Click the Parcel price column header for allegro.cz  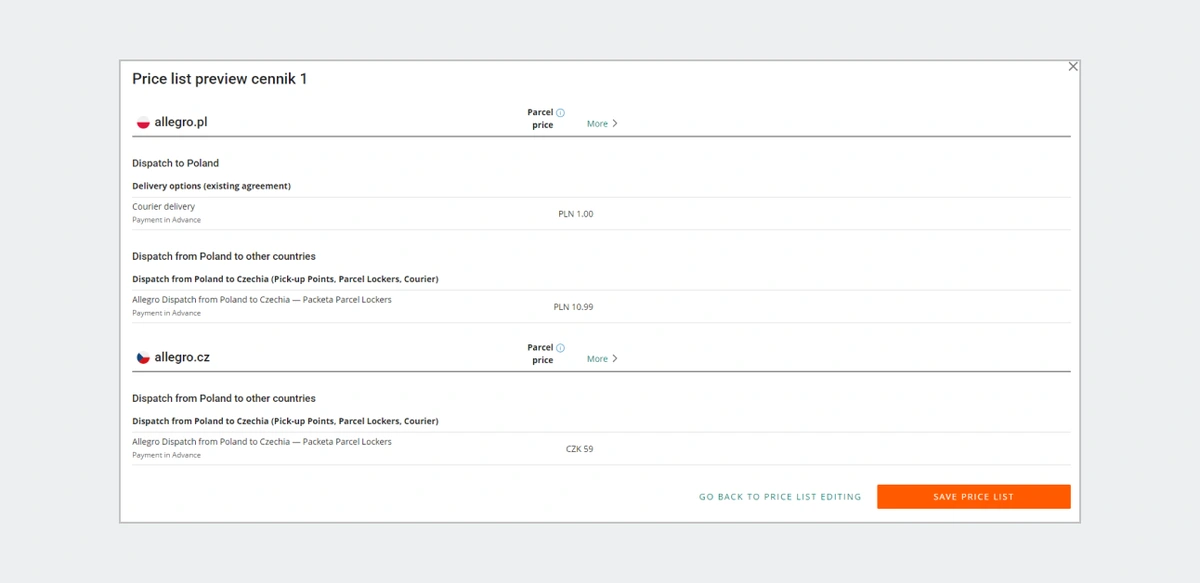tap(541, 353)
